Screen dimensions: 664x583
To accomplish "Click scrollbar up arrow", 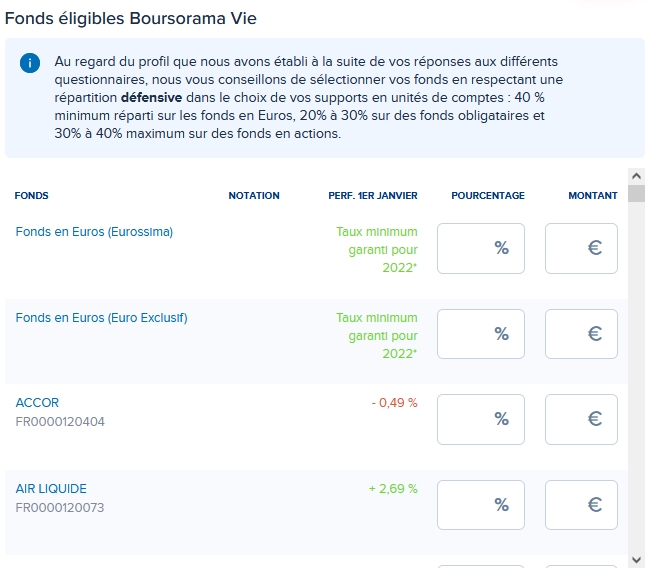I will 636,177.
